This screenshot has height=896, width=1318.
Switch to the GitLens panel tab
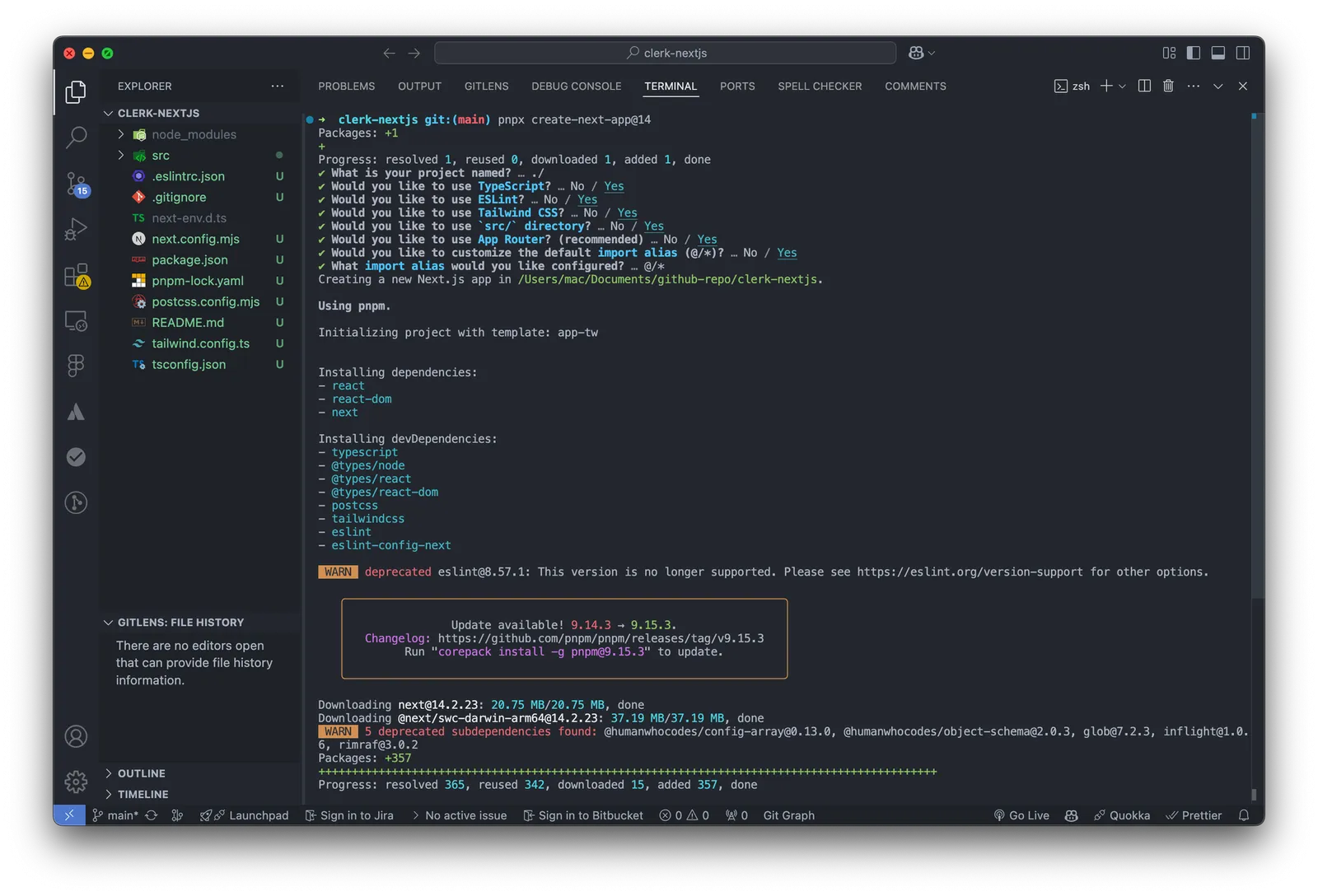pos(486,86)
